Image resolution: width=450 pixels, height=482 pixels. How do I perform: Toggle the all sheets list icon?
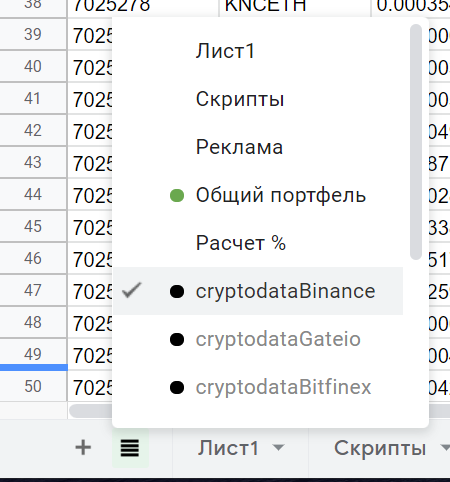pos(130,448)
